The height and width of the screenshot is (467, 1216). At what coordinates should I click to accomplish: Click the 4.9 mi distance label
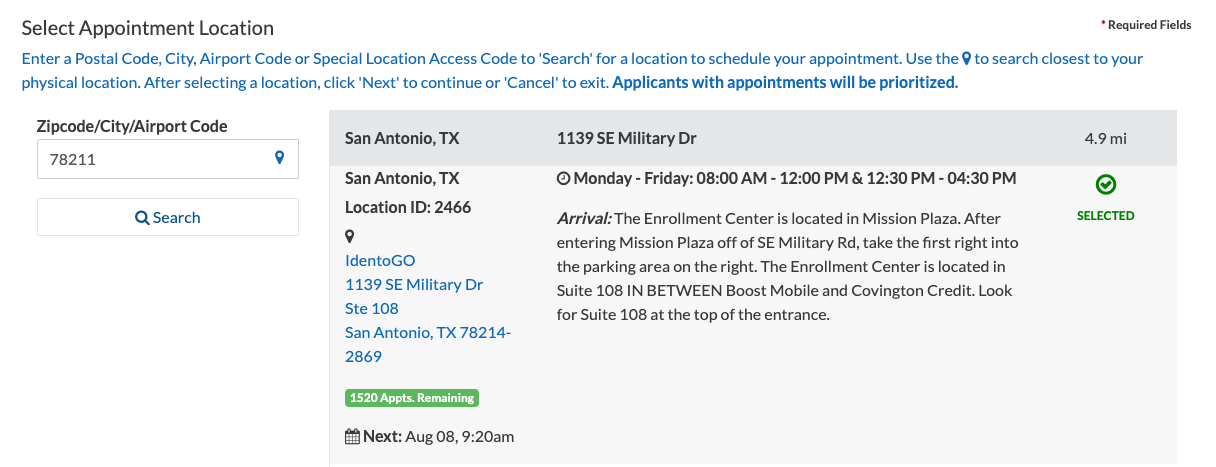[1106, 138]
